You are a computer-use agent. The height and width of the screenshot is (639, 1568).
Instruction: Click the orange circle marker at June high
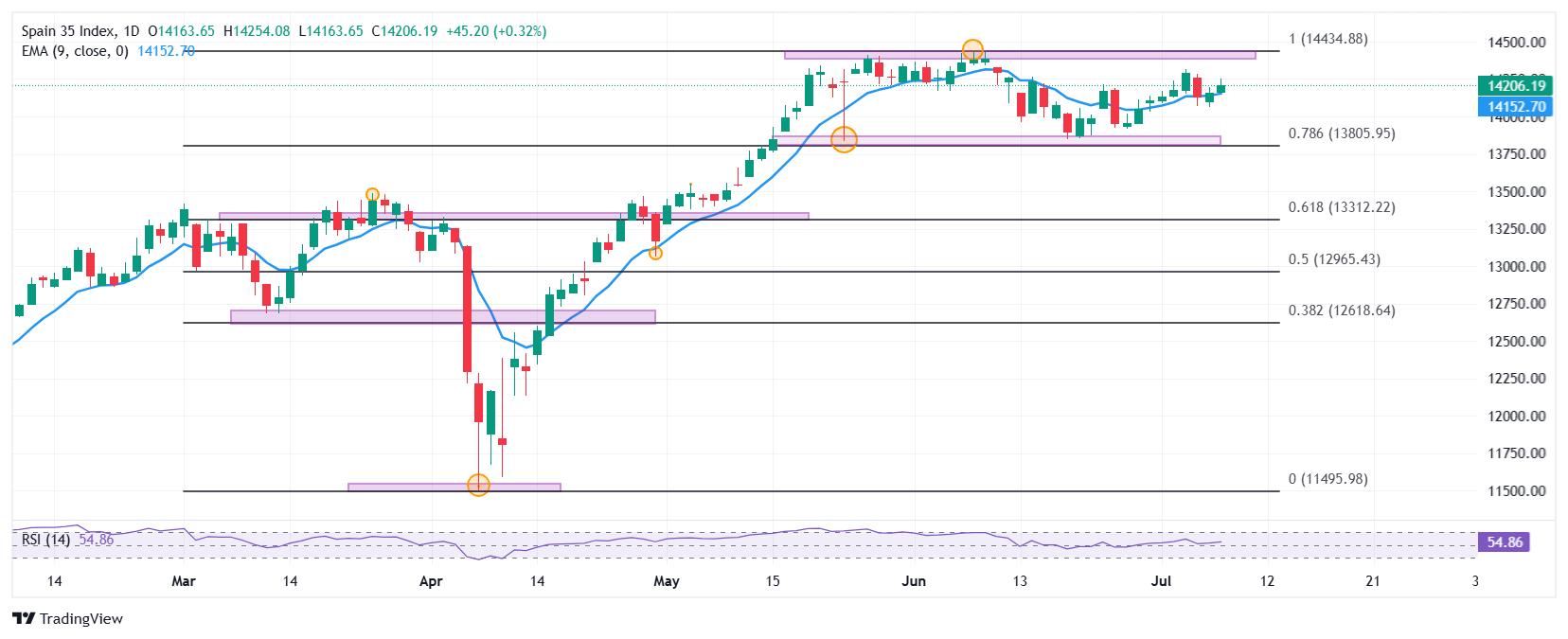click(x=972, y=50)
